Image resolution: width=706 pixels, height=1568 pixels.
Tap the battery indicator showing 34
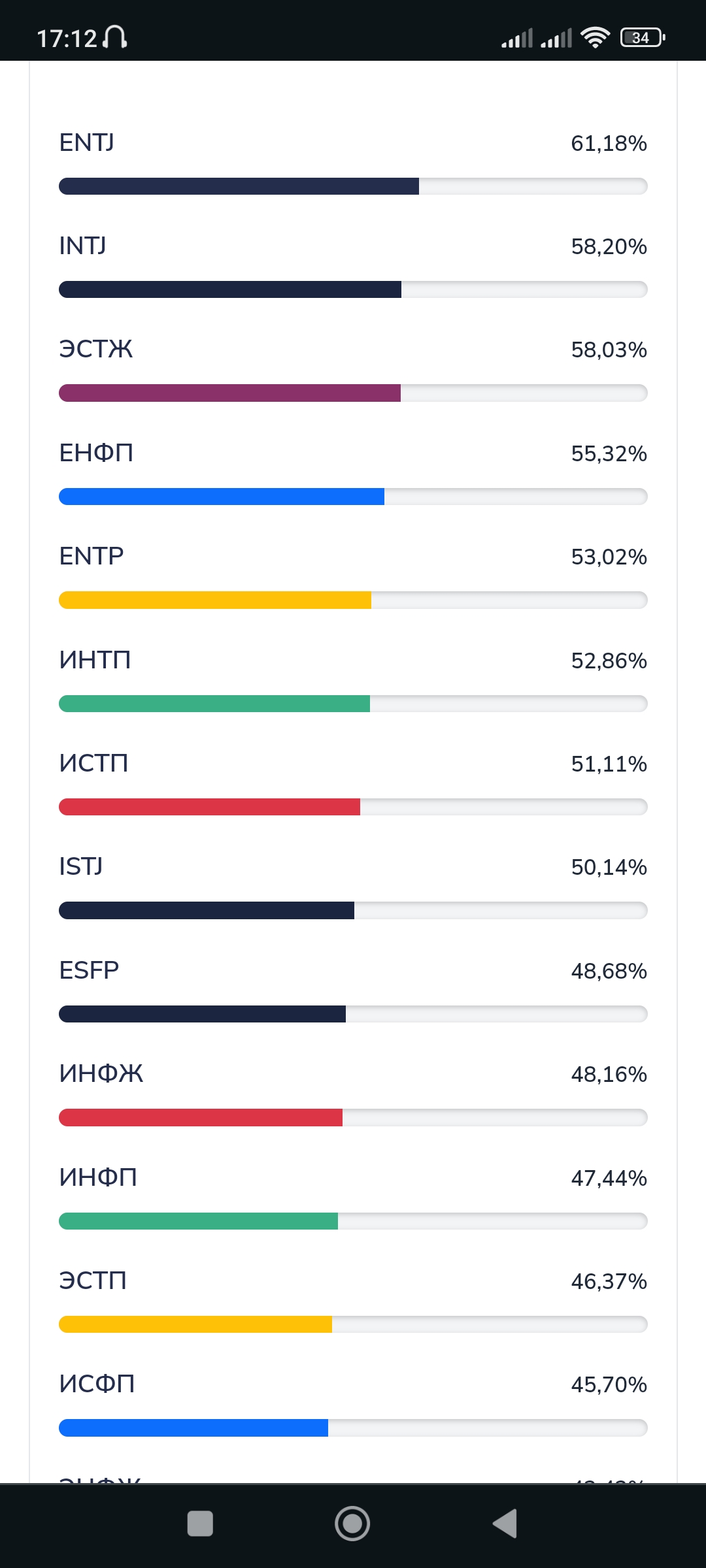(643, 38)
